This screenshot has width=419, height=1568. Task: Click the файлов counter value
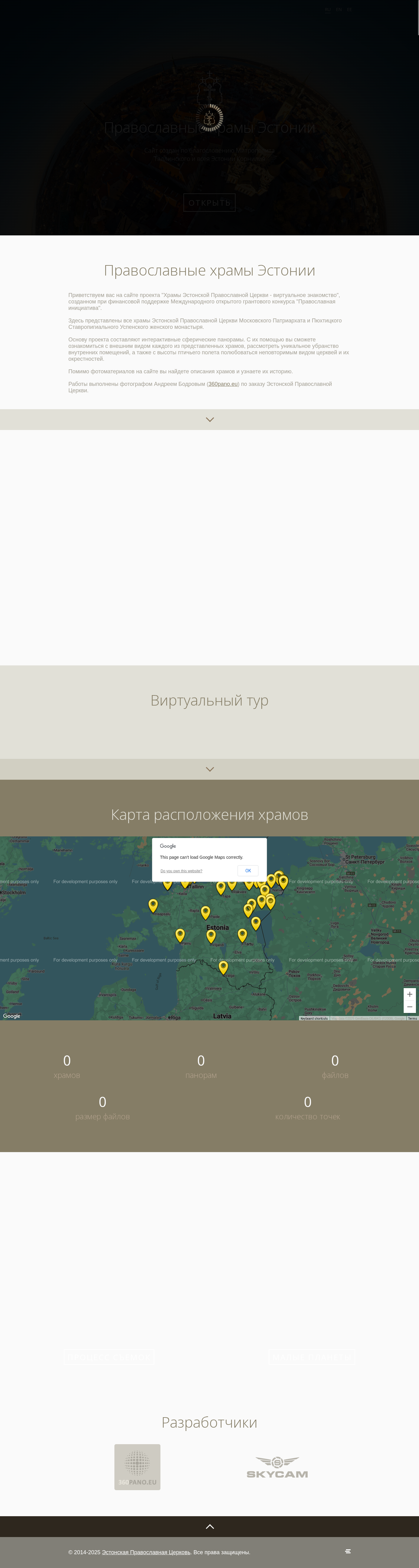[x=335, y=1060]
